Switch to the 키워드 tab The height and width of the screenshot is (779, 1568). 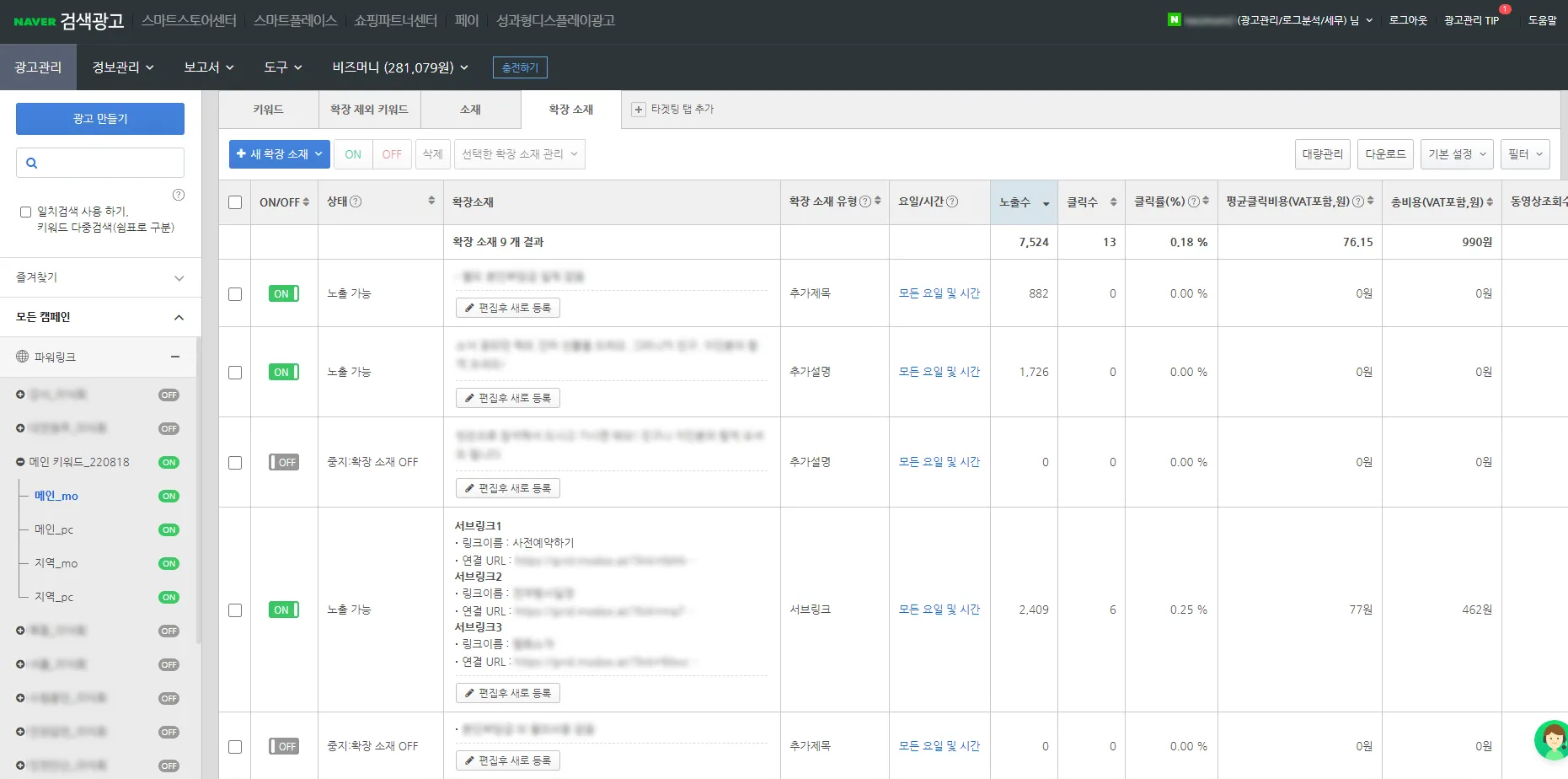269,110
